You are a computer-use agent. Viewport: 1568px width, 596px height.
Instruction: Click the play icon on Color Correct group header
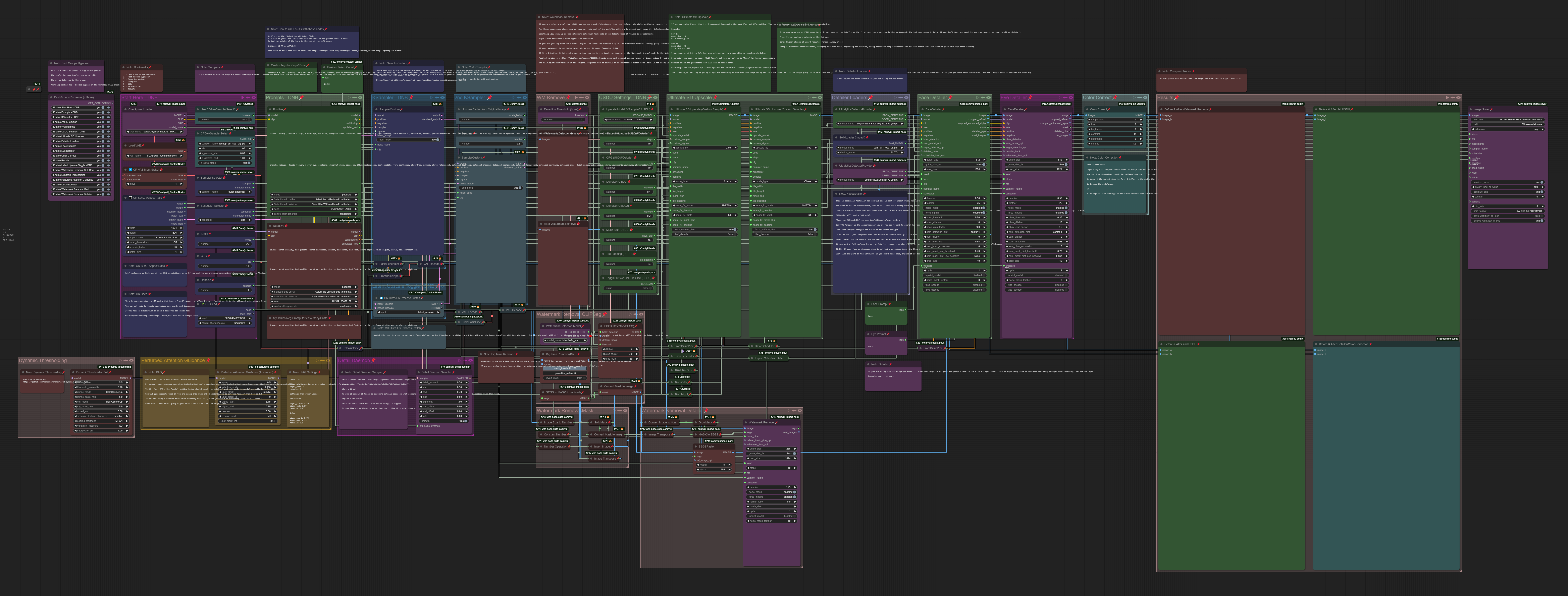click(1134, 97)
